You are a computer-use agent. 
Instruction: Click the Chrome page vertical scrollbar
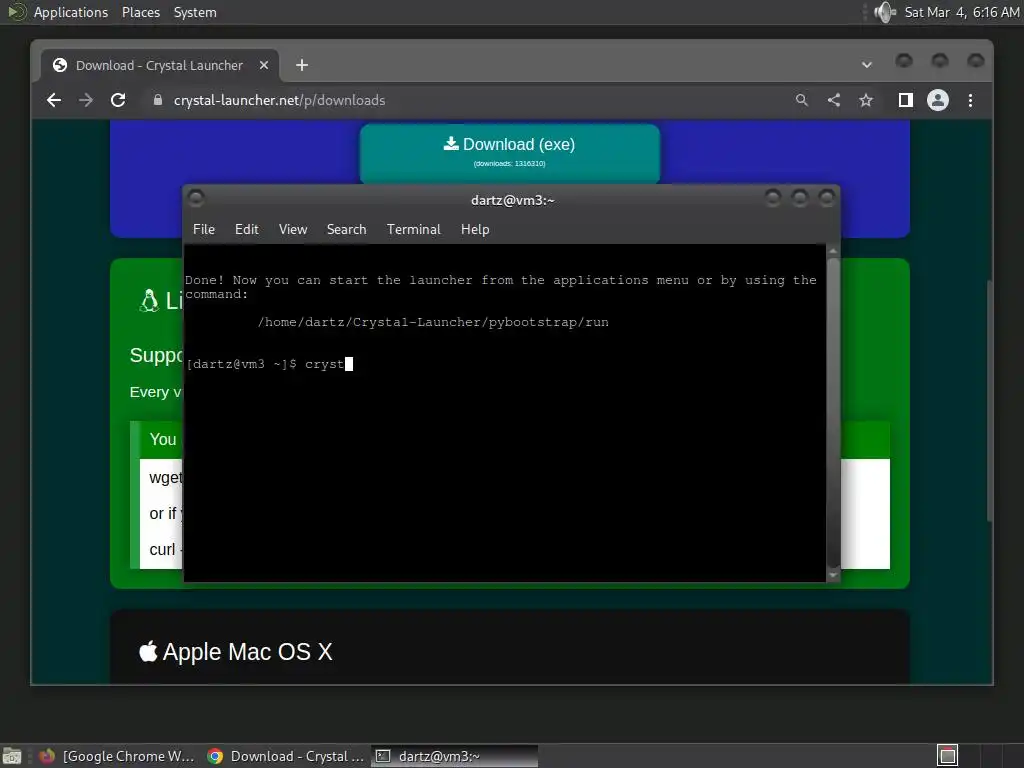click(990, 401)
